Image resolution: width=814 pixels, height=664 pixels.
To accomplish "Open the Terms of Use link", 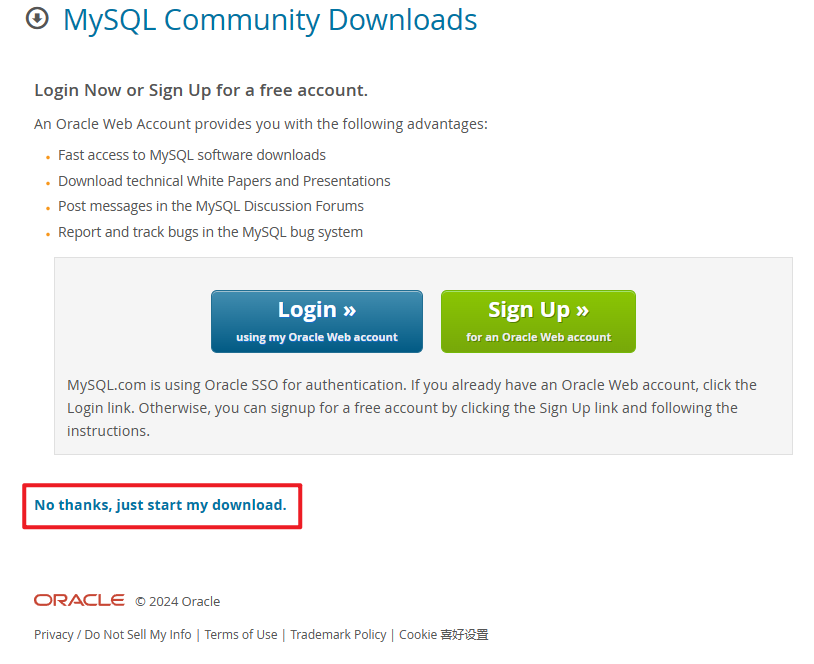I will tap(241, 634).
